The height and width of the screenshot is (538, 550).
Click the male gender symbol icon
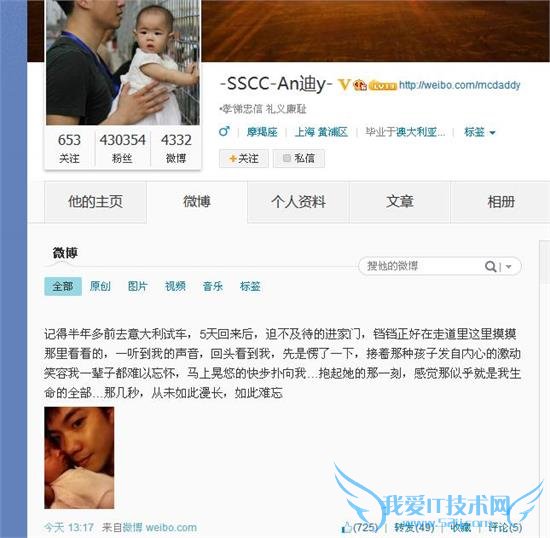pyautogui.click(x=224, y=131)
